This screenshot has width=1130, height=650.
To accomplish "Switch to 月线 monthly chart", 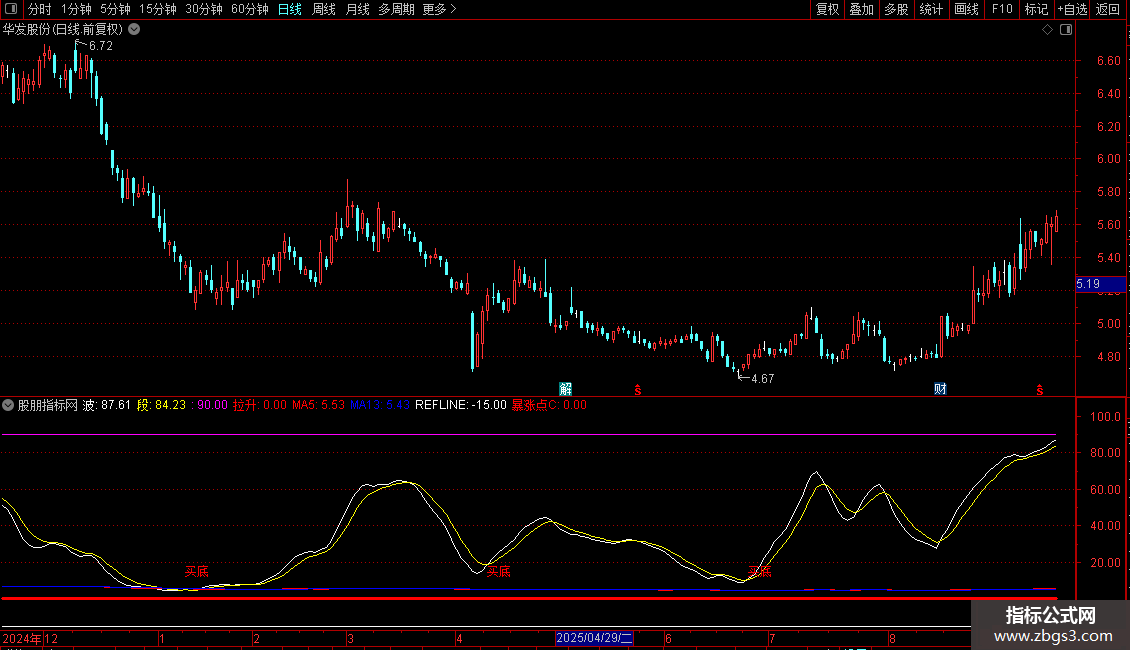I will [357, 9].
